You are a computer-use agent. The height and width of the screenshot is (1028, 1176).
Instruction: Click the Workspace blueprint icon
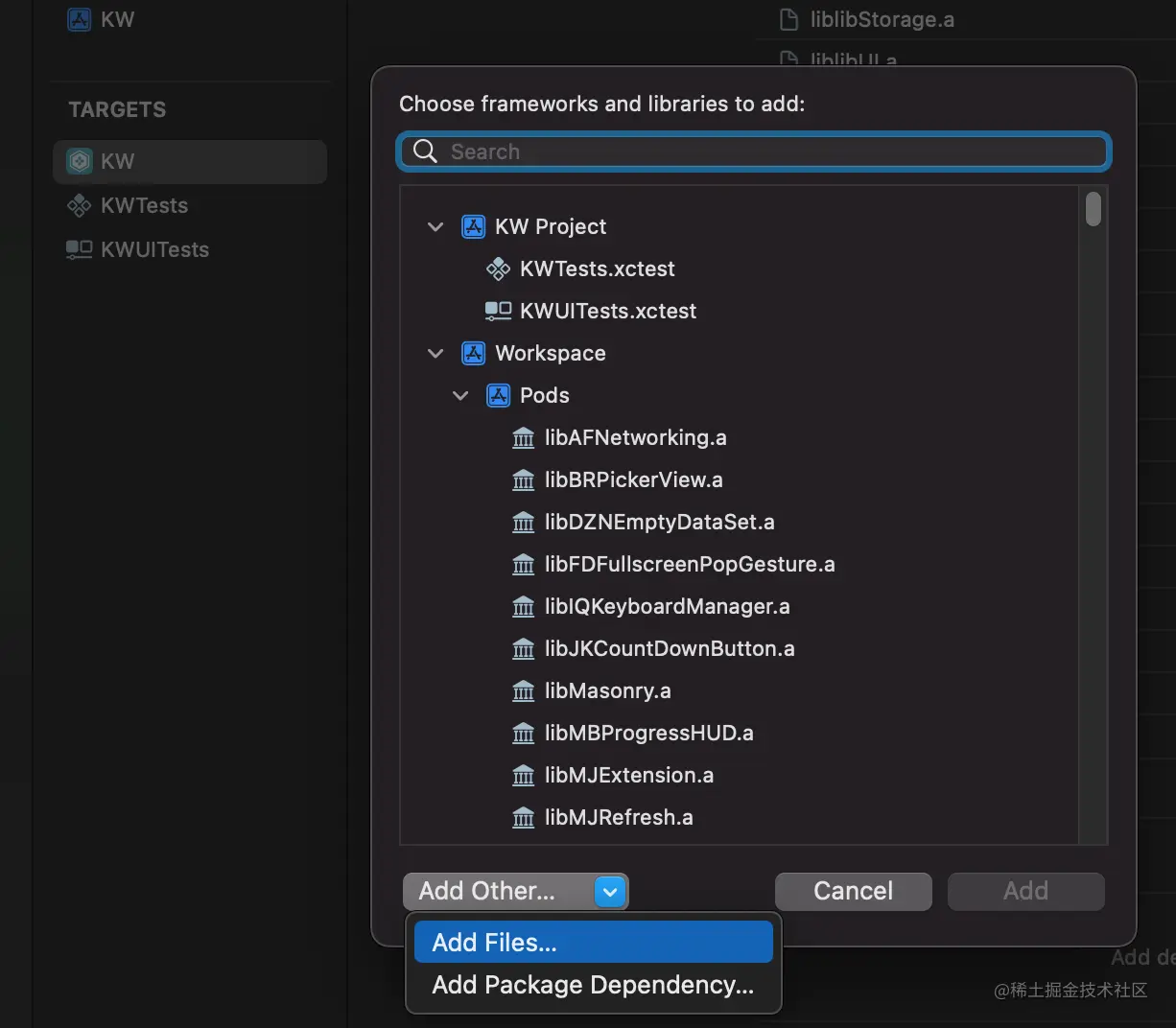474,353
